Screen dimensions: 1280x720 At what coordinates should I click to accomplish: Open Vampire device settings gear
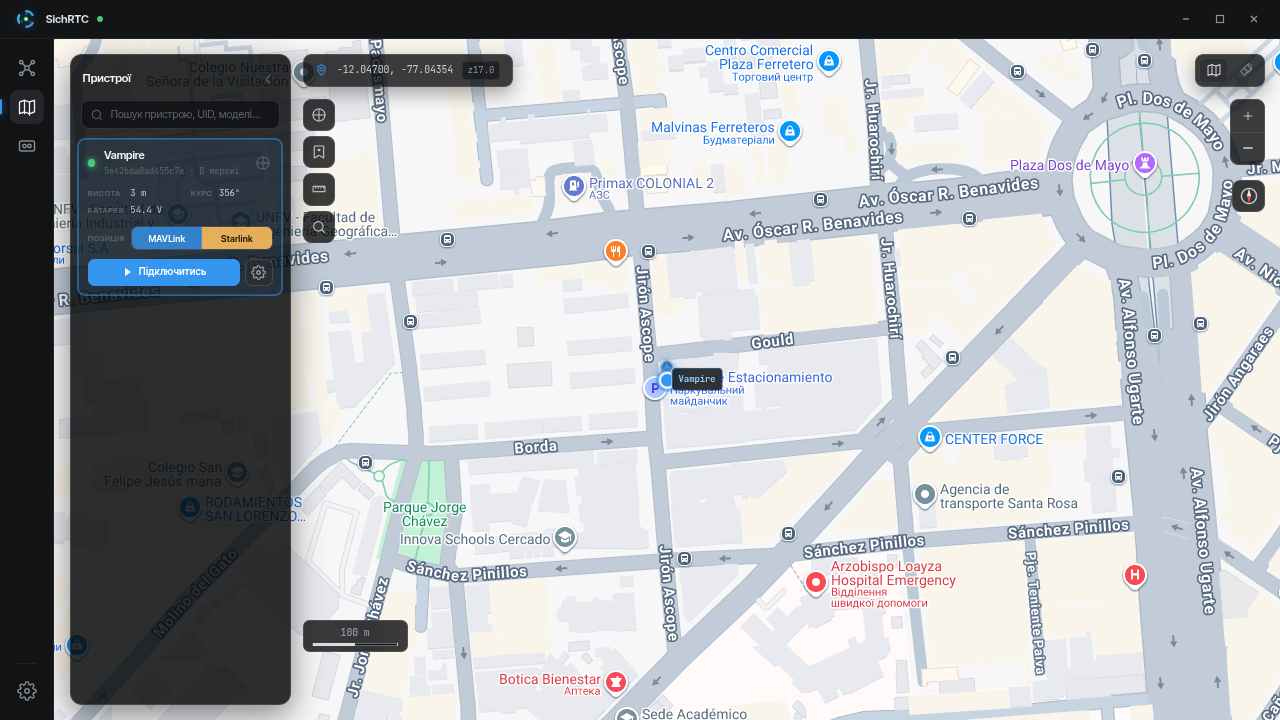coord(259,272)
